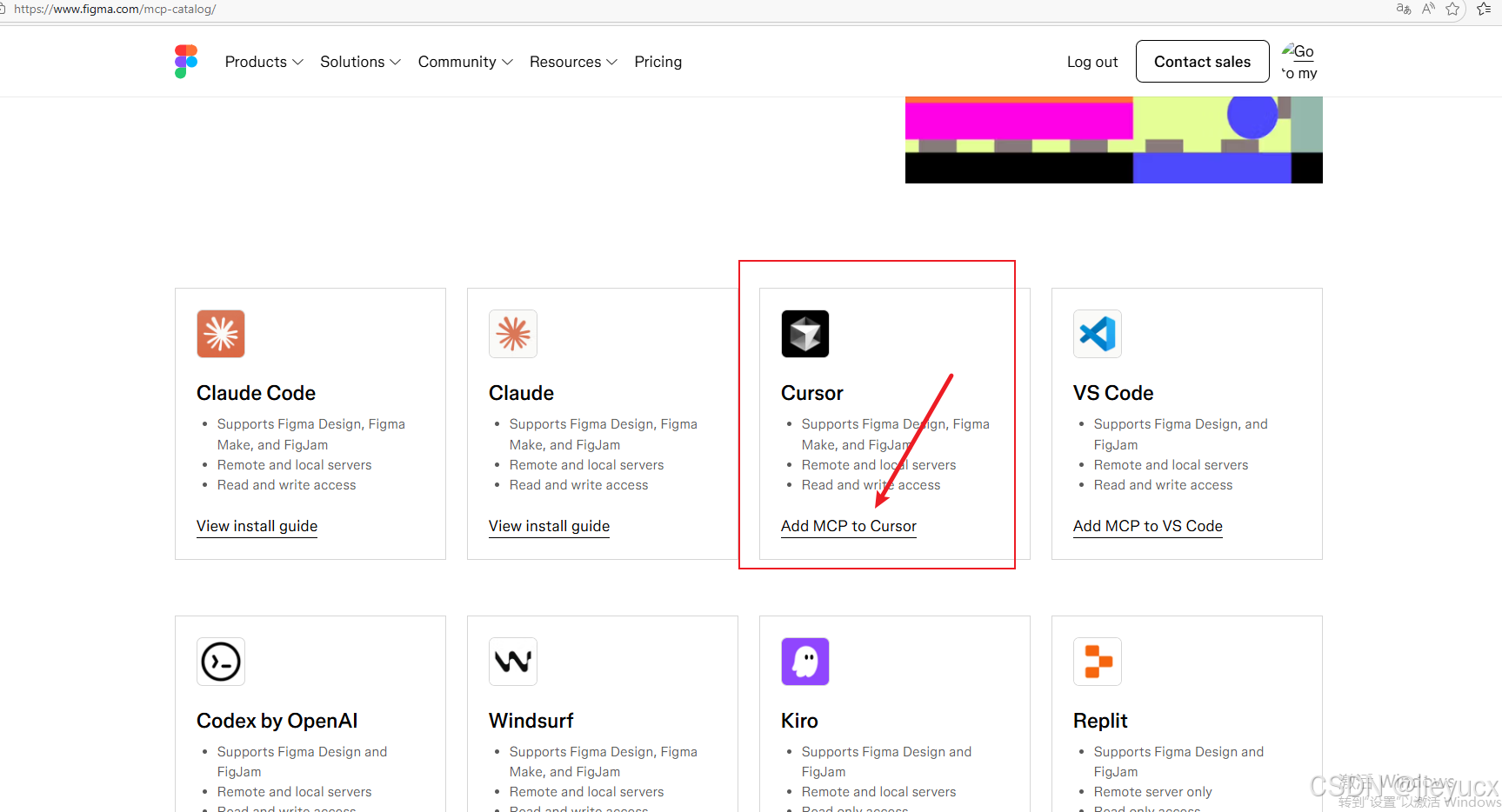This screenshot has width=1502, height=812.
Task: Open View install guide for Claude Code
Action: pos(257,526)
